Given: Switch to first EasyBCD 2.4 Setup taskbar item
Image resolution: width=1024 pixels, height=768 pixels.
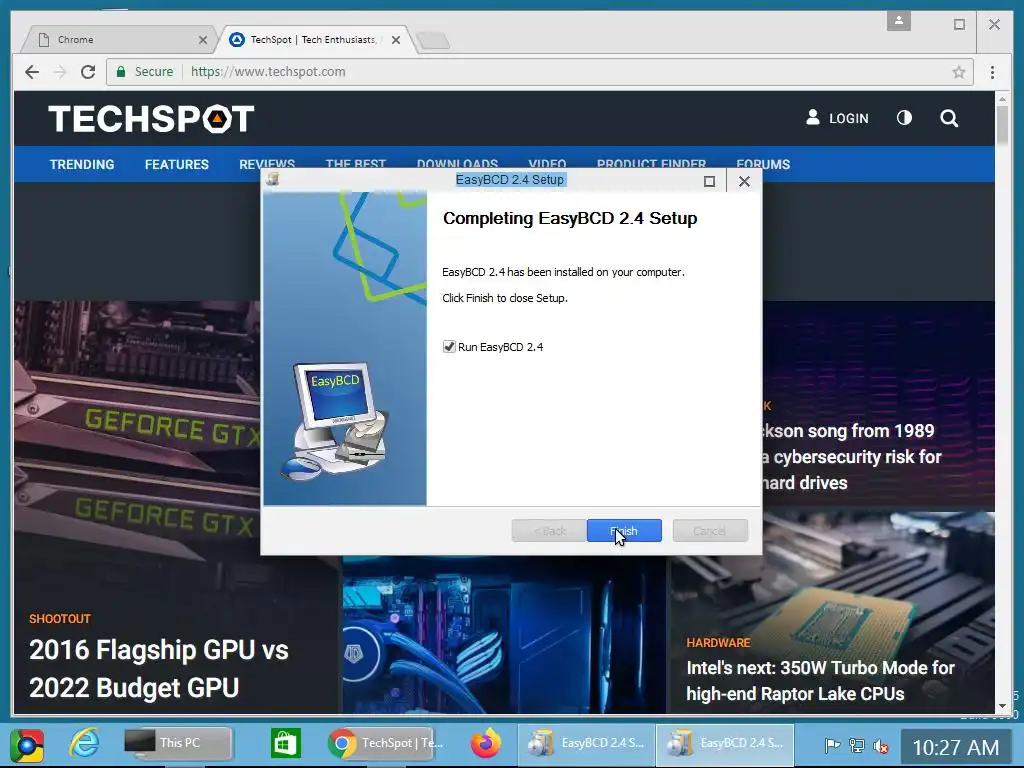Looking at the screenshot, I should coord(586,743).
